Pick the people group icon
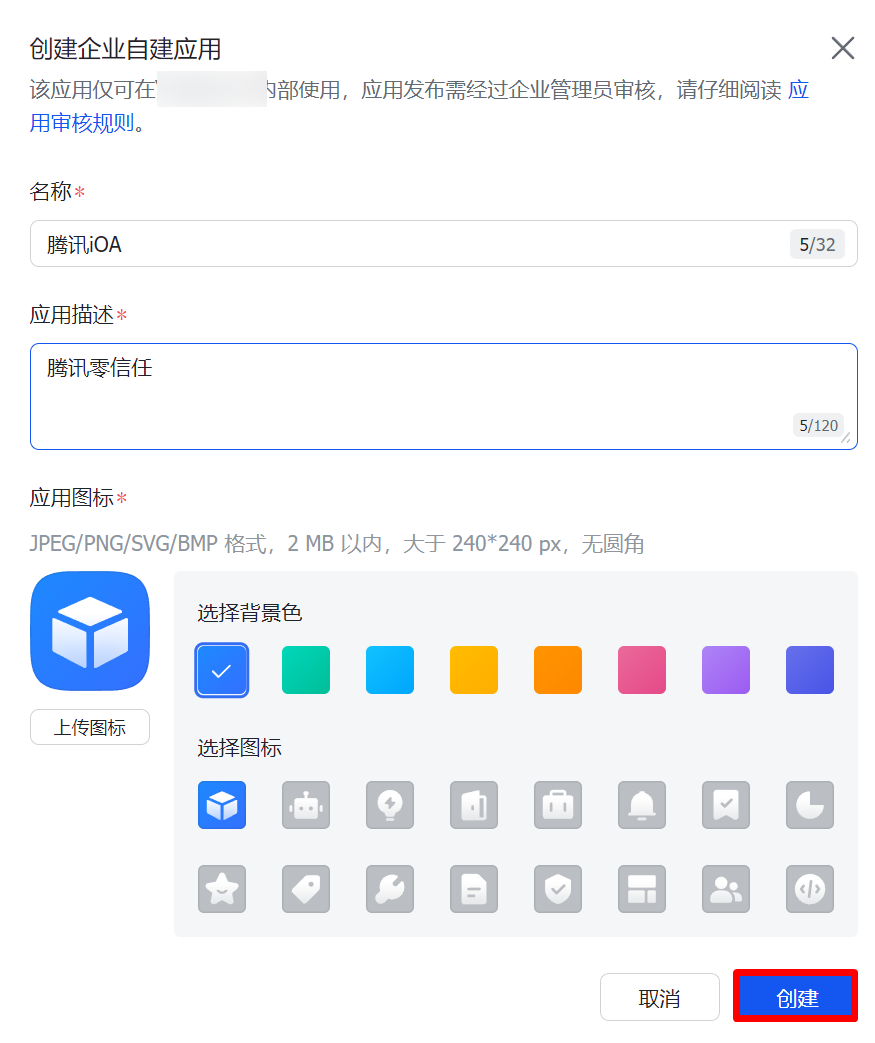This screenshot has width=875, height=1043. pos(726,889)
